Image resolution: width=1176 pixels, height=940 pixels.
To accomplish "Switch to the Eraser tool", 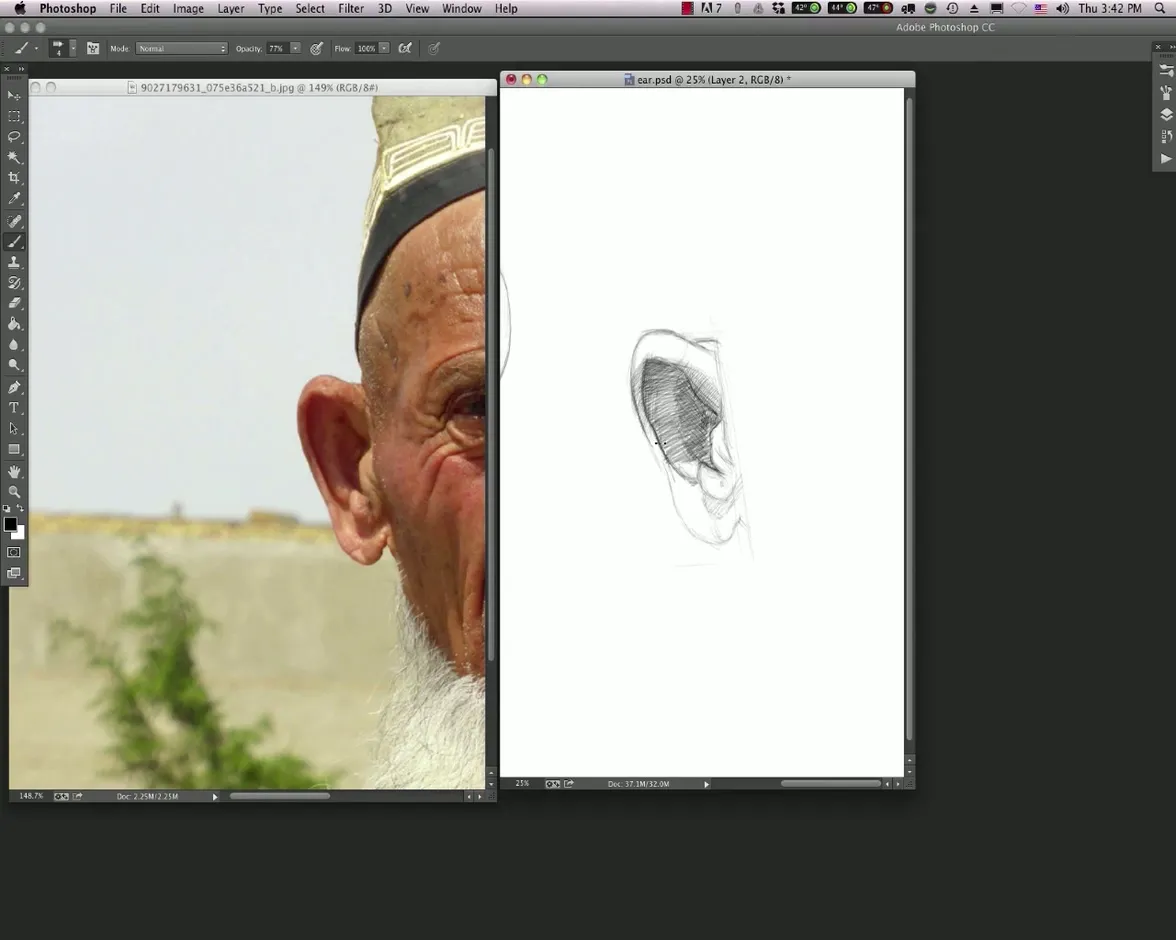I will tap(14, 303).
